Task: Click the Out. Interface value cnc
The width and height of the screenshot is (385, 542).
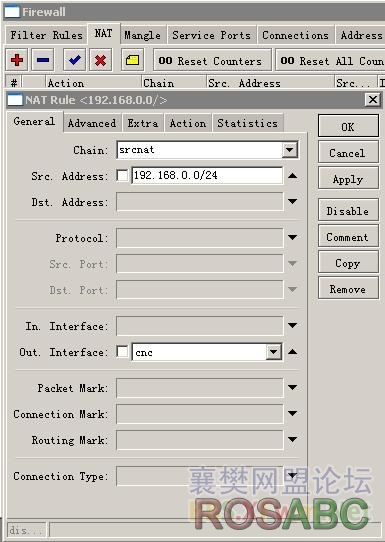Action: (x=200, y=352)
